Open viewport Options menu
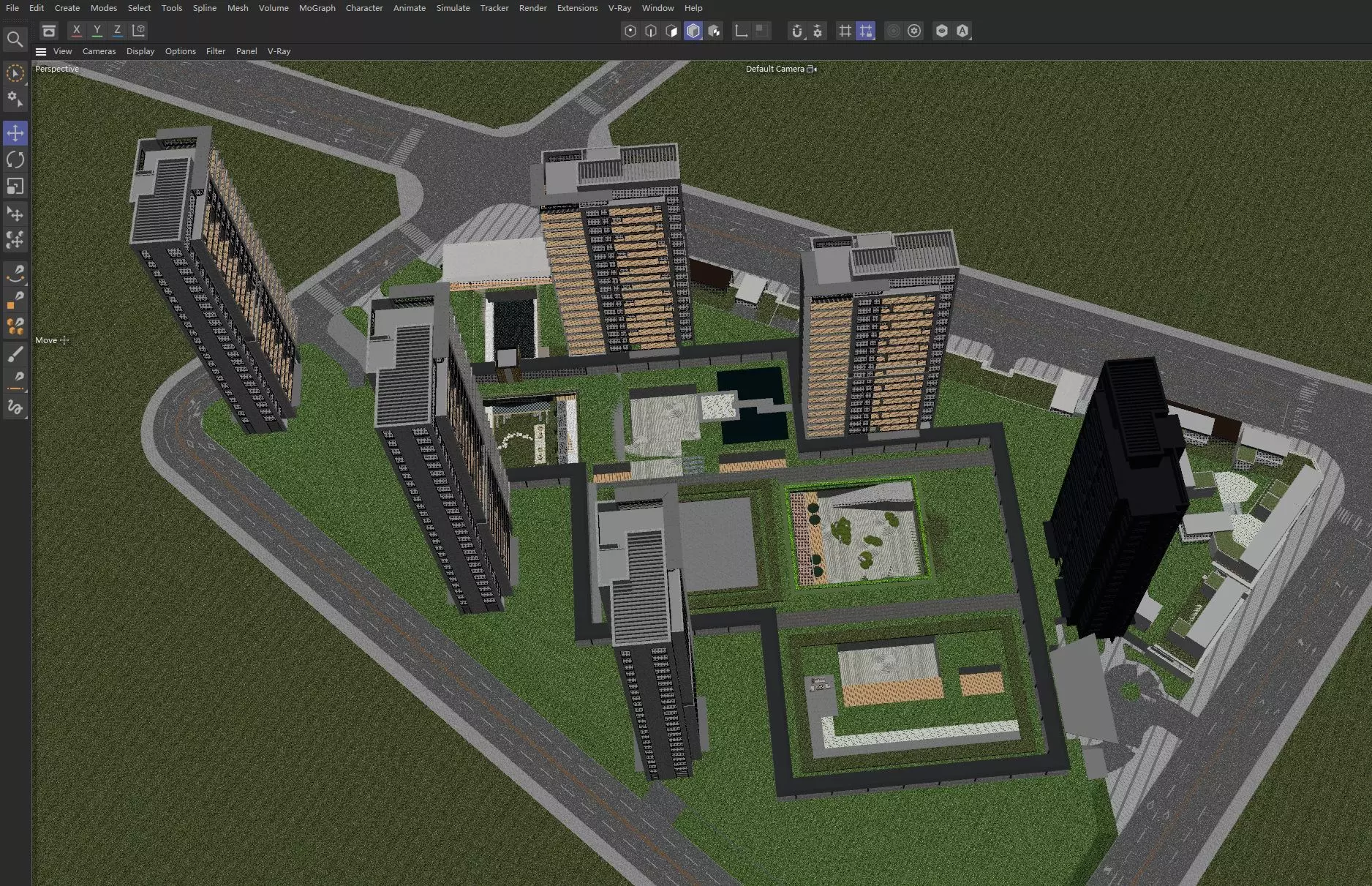 [x=181, y=51]
